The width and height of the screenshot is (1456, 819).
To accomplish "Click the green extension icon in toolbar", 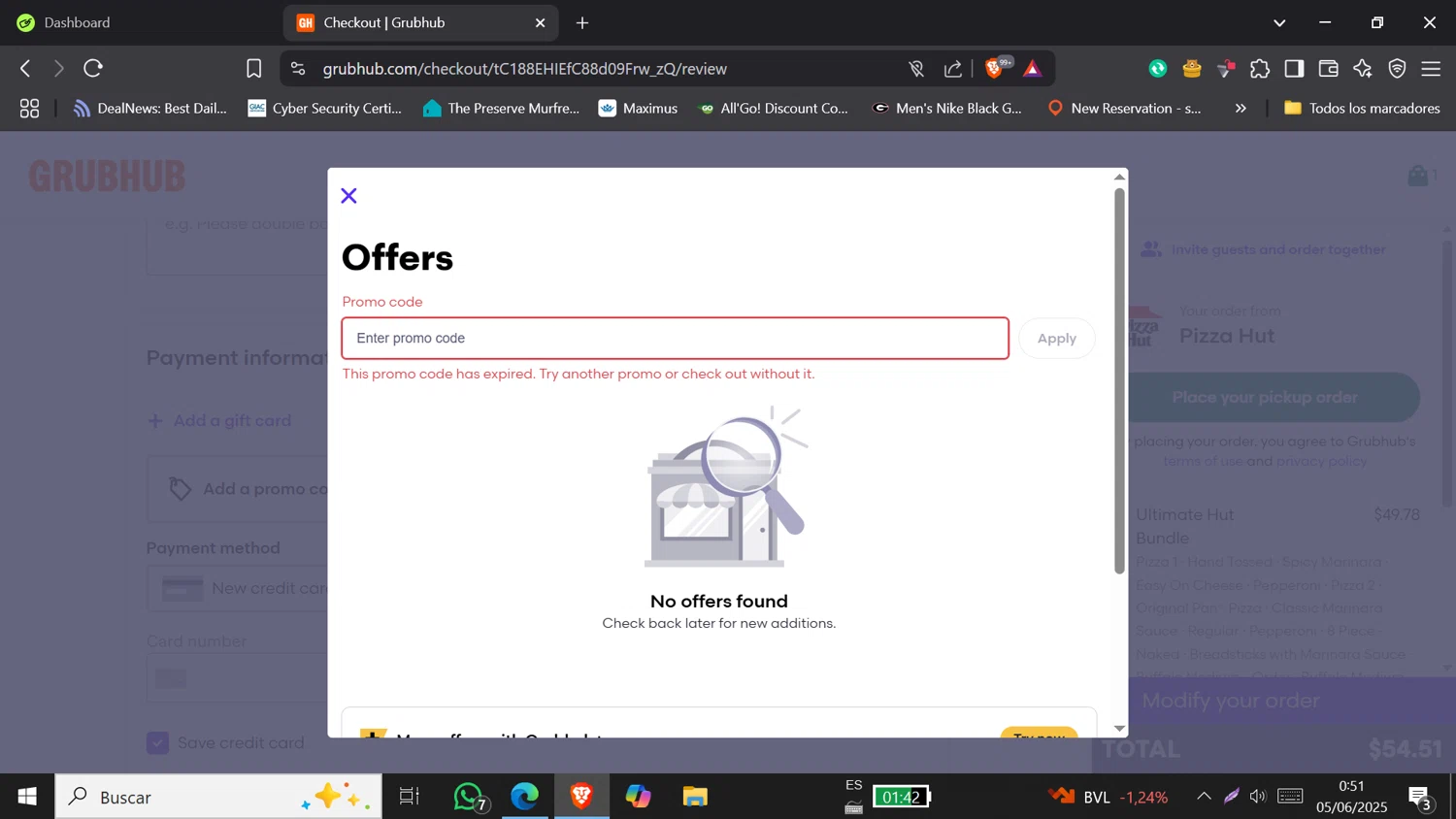I will (1158, 69).
